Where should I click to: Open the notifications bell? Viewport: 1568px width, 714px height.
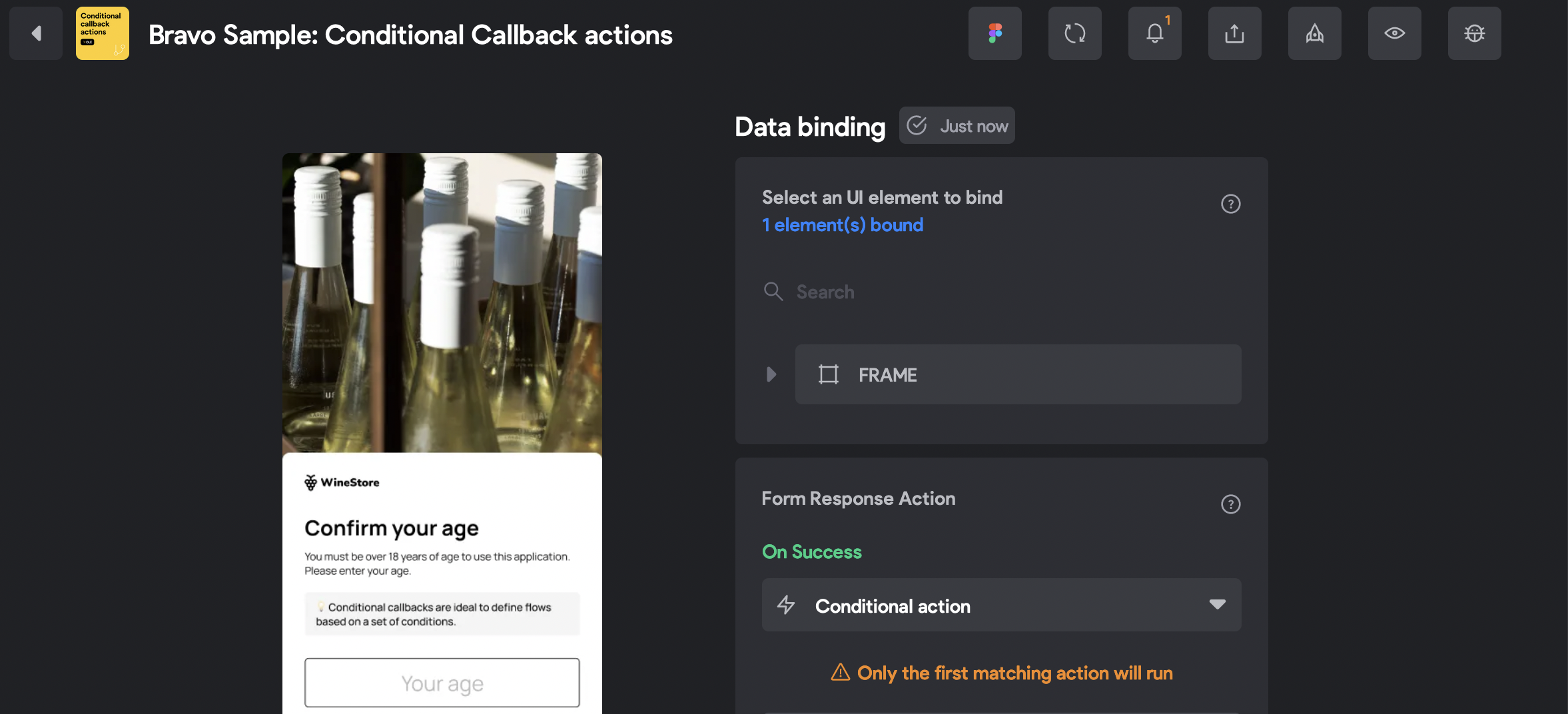pos(1154,33)
